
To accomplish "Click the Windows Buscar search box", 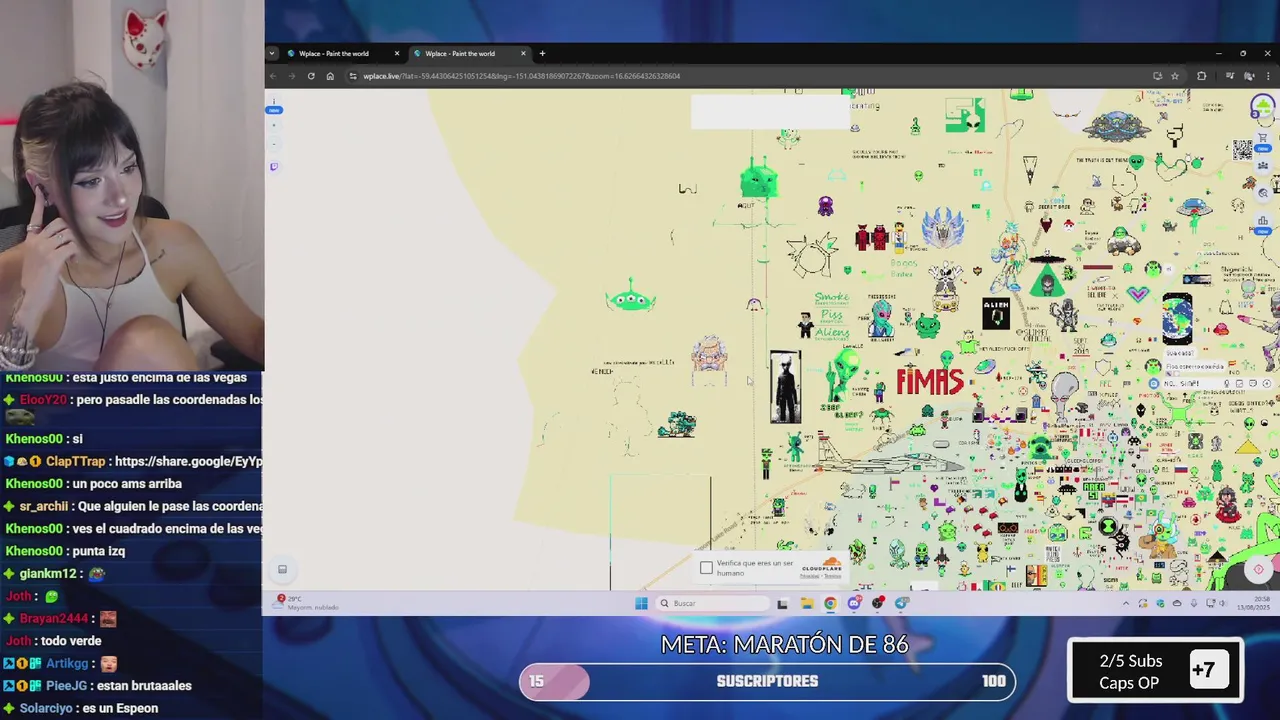I will [713, 603].
